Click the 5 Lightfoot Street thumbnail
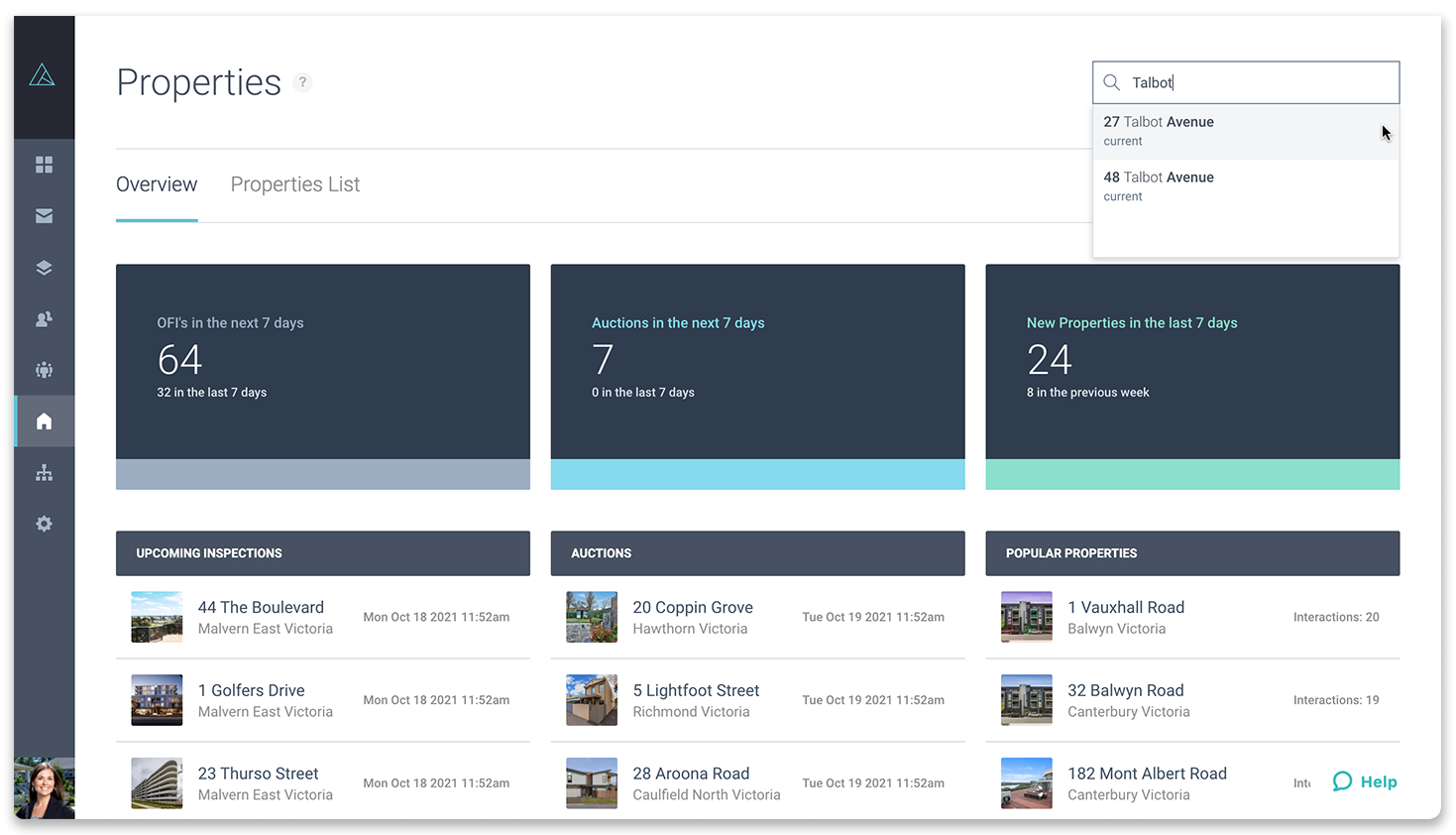 click(x=592, y=700)
